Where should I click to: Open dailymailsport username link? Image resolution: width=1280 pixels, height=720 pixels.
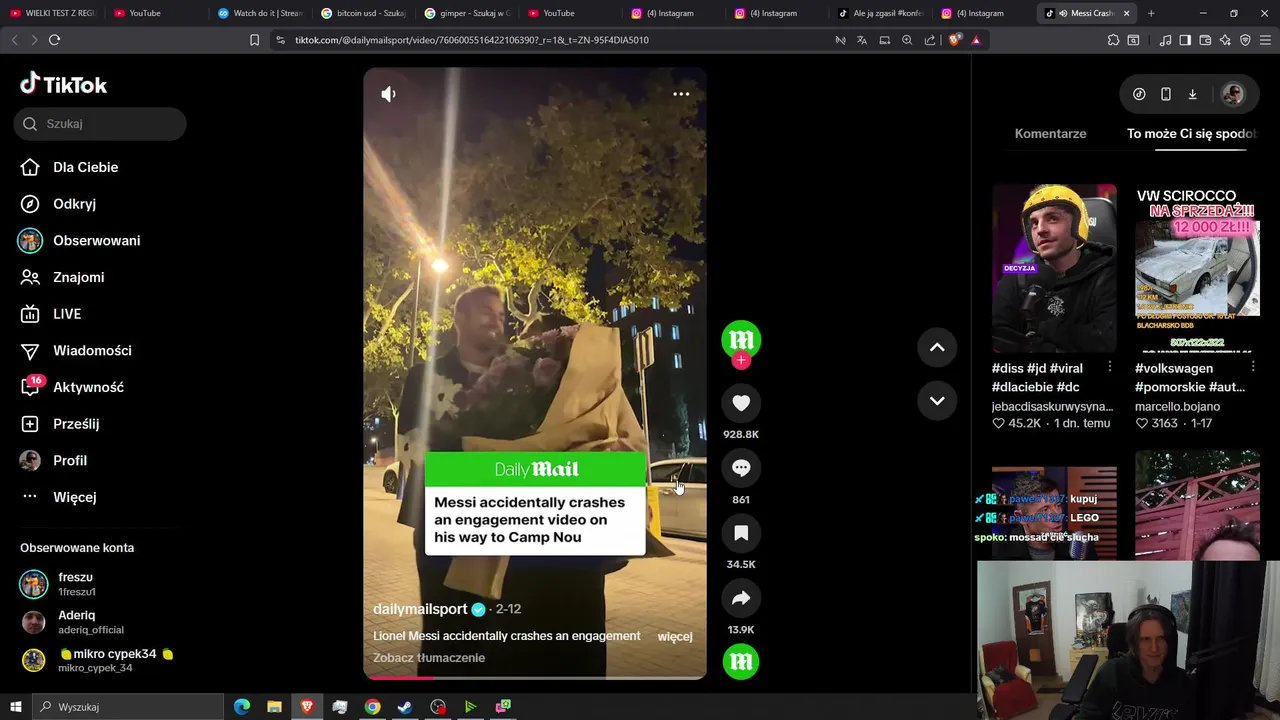click(x=420, y=609)
